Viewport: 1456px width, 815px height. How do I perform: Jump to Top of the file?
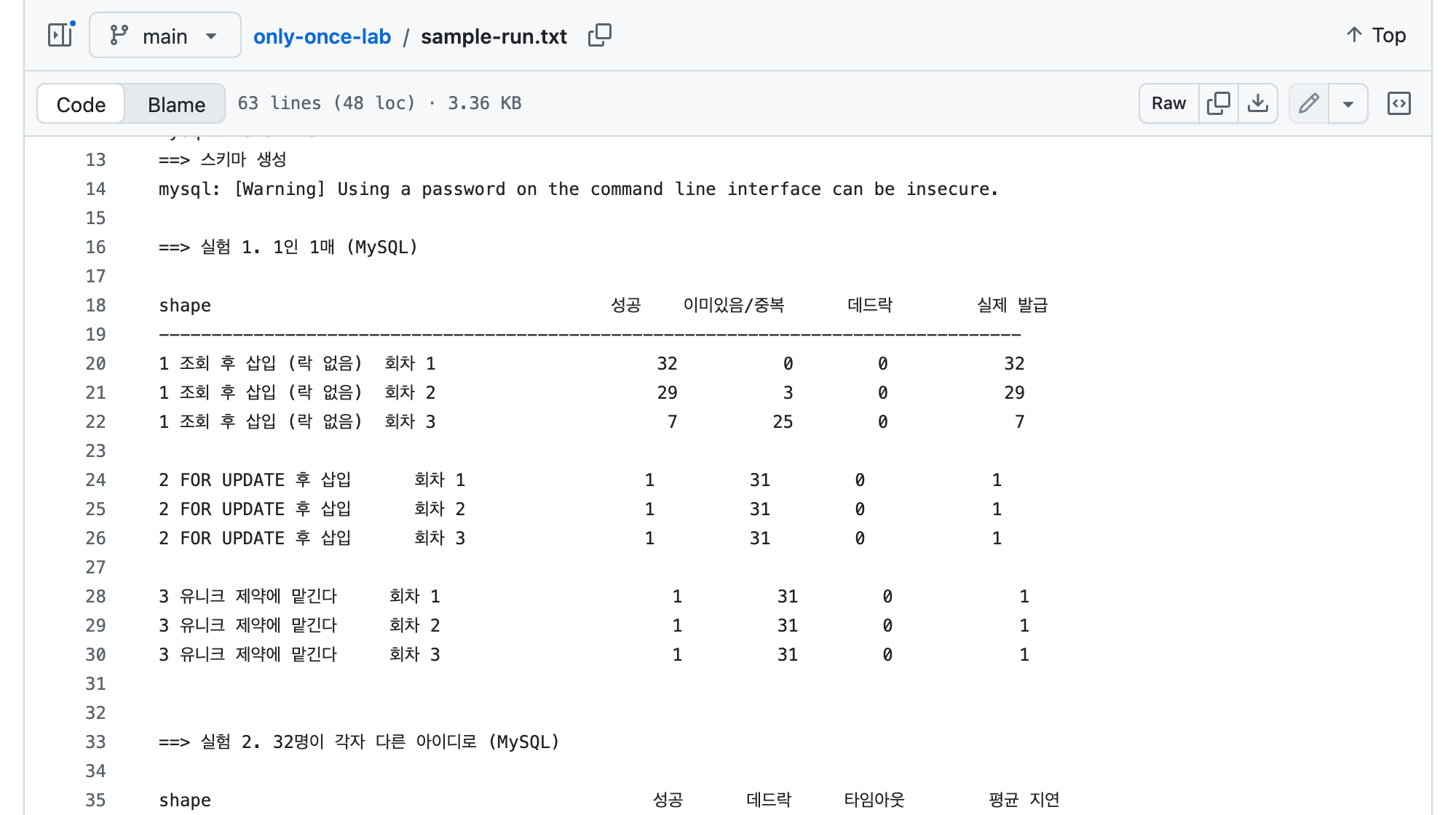pyautogui.click(x=1375, y=35)
